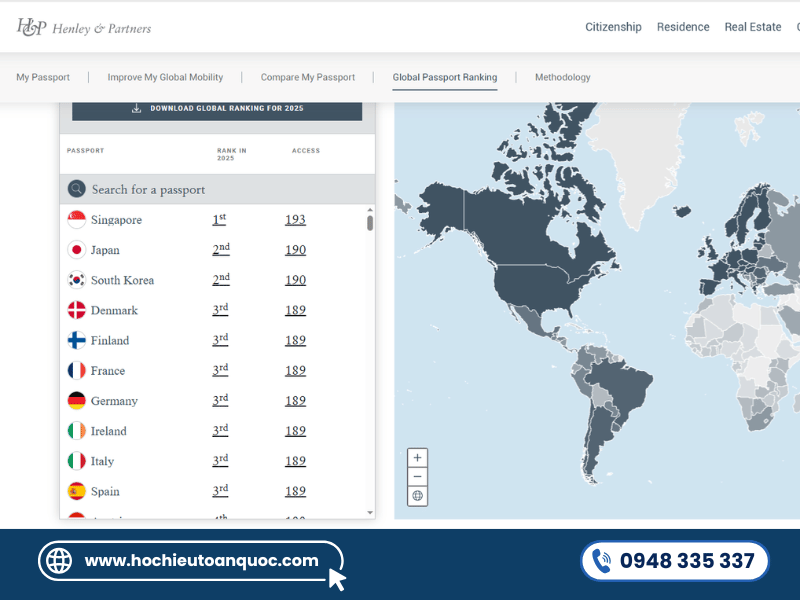
Task: Click the search magnifier icon
Action: (77, 189)
